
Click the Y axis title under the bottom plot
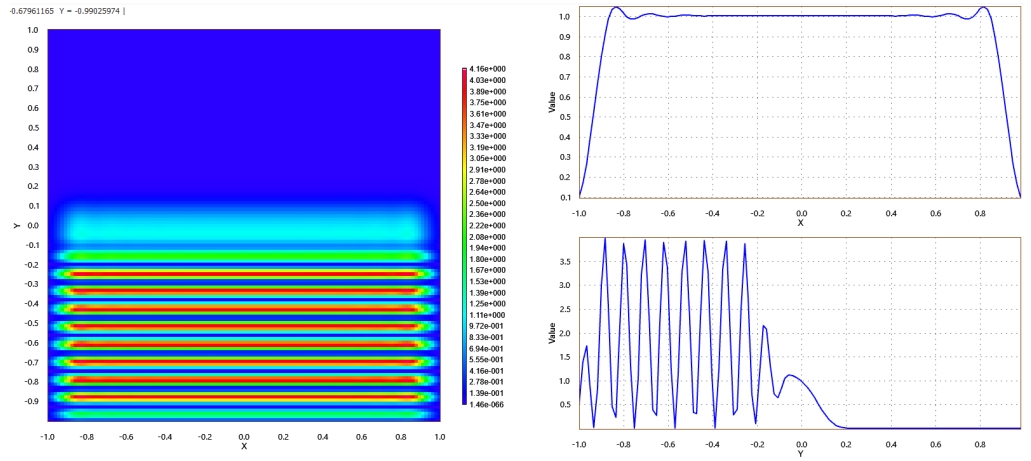(x=800, y=453)
